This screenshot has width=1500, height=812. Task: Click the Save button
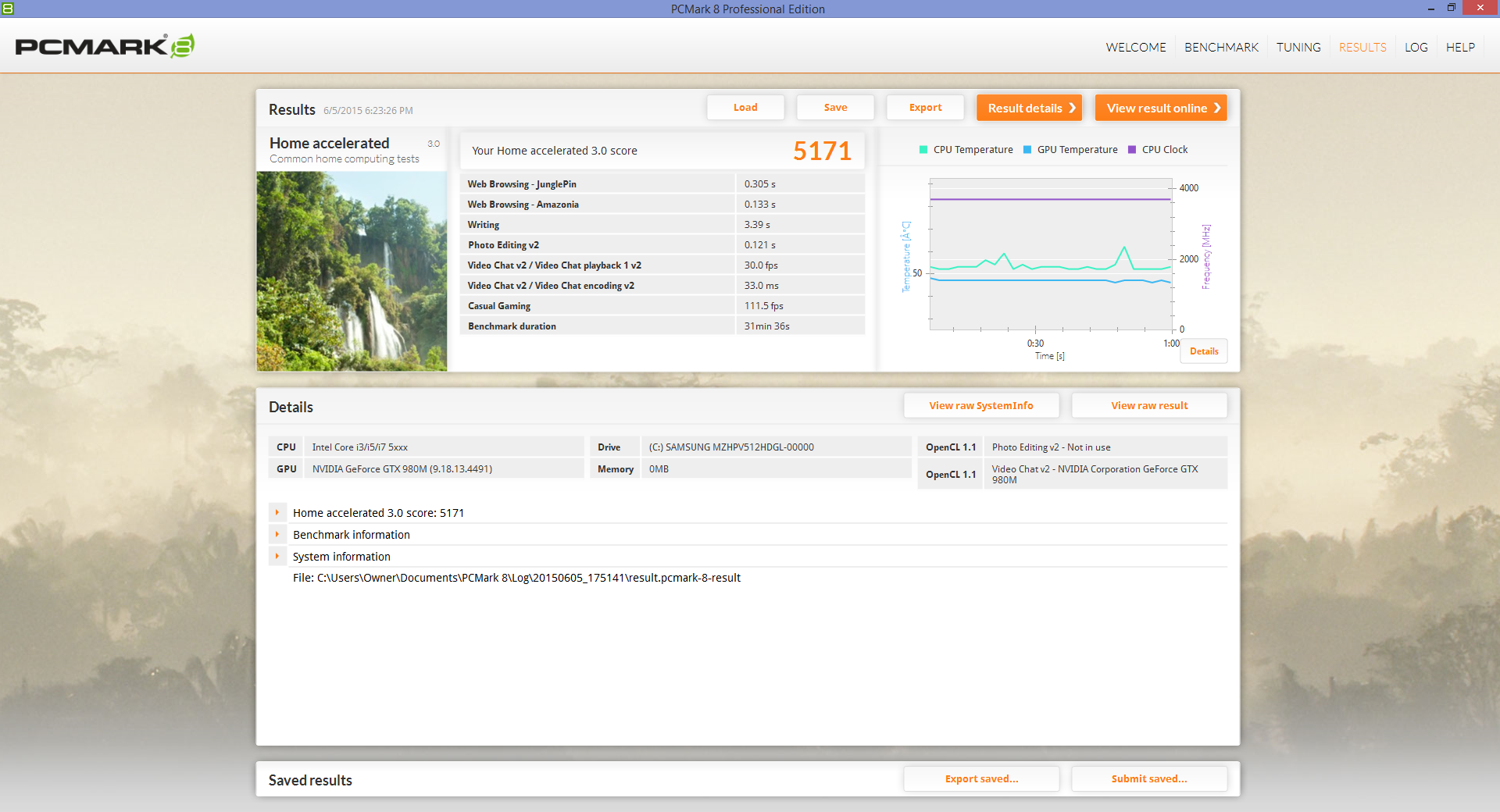click(835, 108)
